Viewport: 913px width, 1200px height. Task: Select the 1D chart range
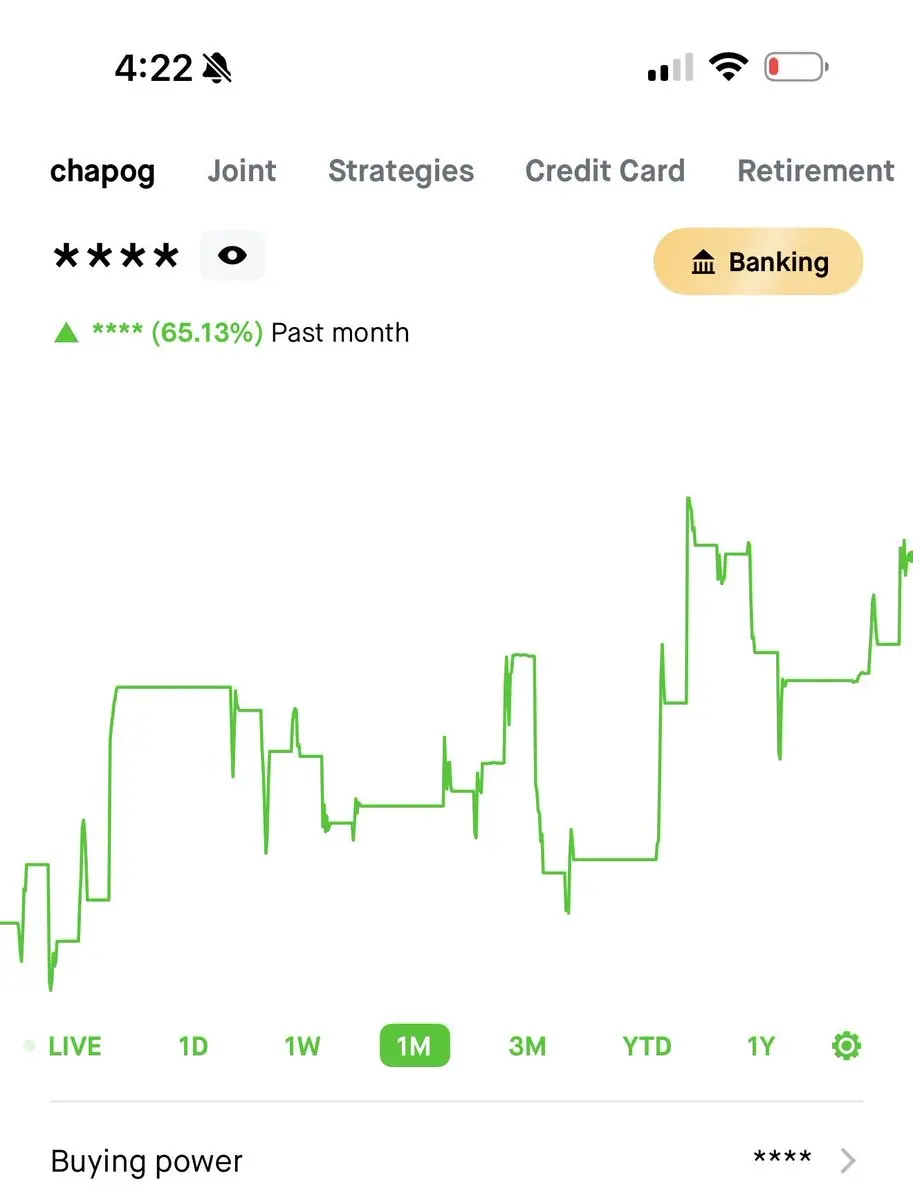coord(193,1047)
